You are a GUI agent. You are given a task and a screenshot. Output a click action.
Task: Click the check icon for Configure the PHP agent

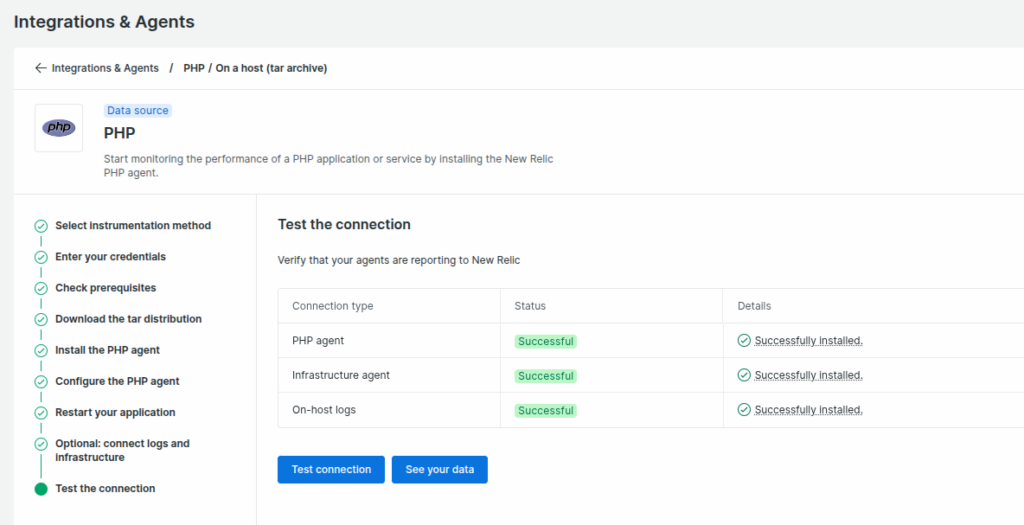[x=41, y=381]
